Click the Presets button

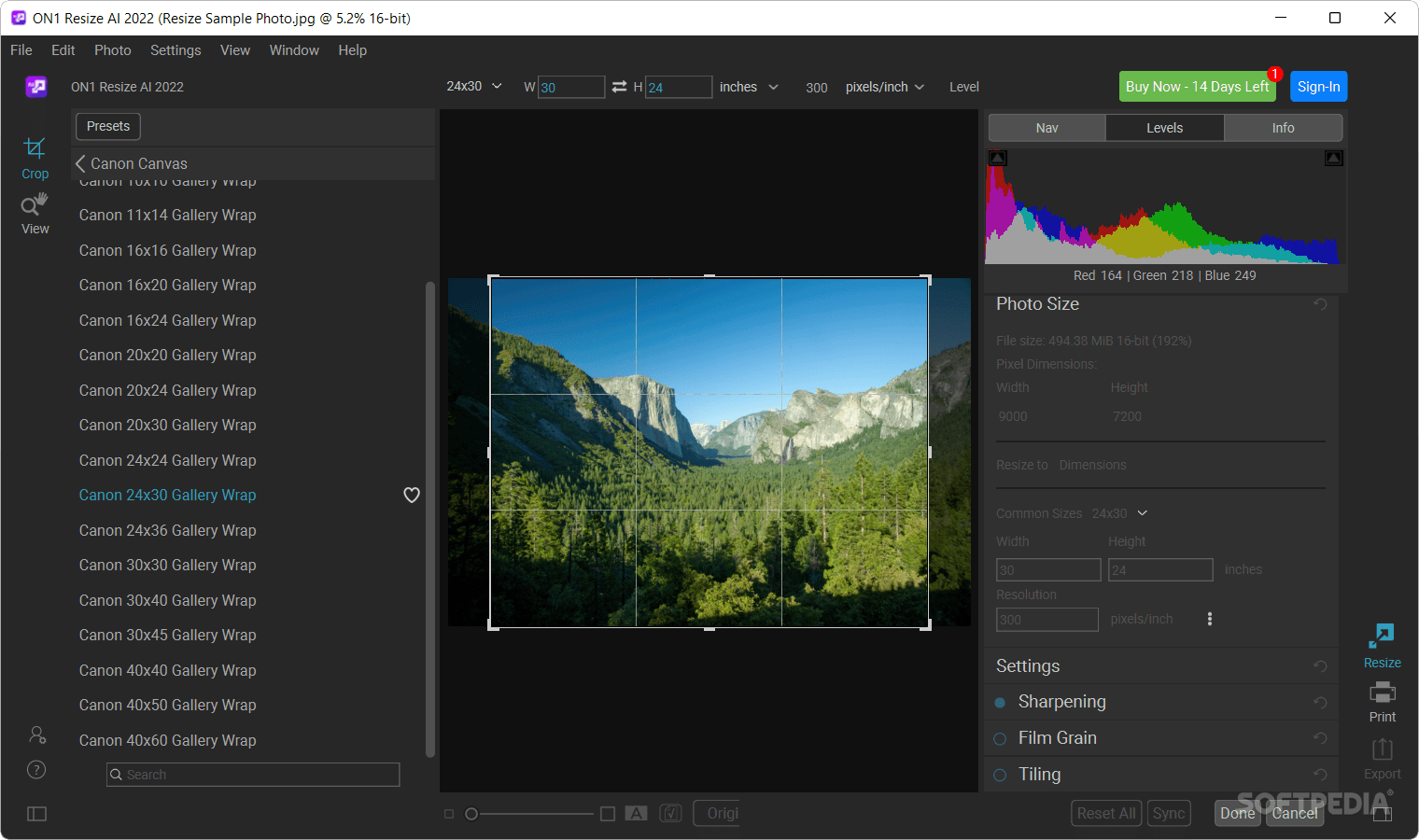tap(108, 126)
